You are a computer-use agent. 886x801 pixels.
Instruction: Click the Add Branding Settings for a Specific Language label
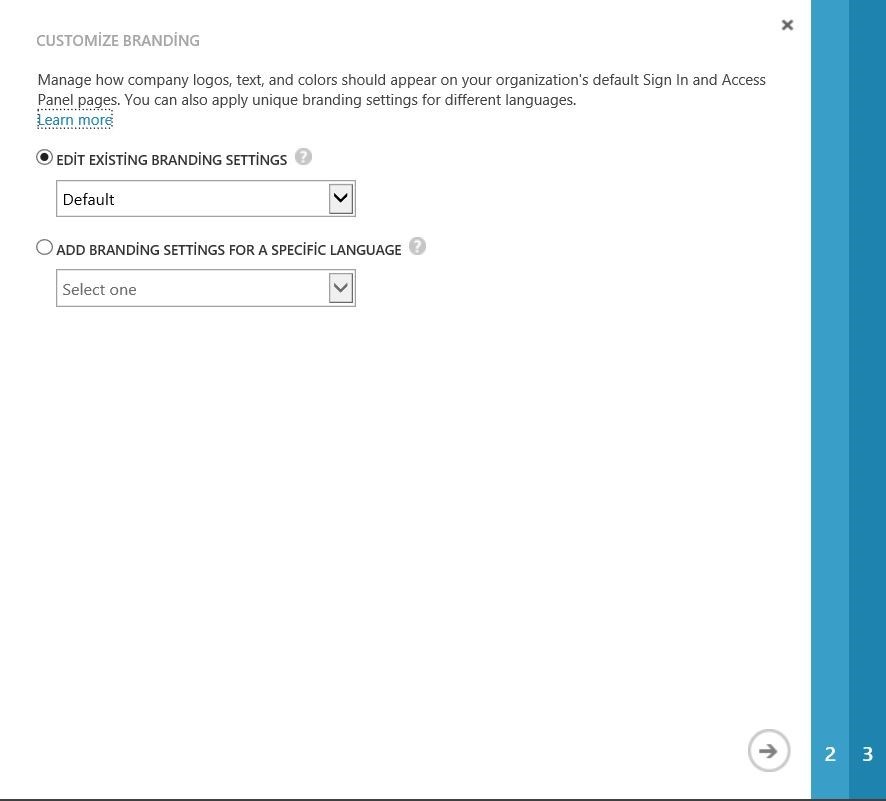point(229,250)
